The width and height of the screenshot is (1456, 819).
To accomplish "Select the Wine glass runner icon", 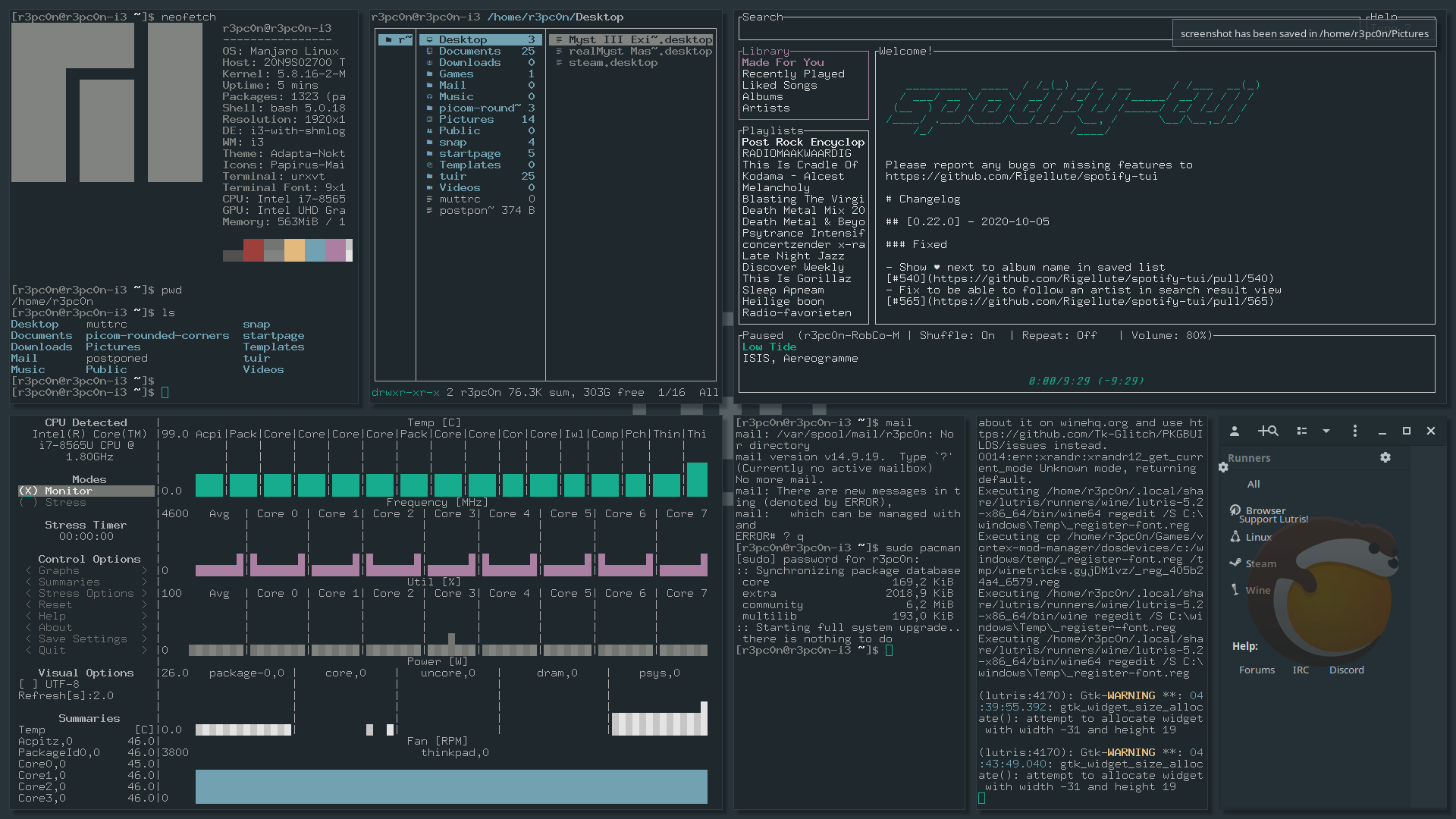I will [x=1235, y=590].
